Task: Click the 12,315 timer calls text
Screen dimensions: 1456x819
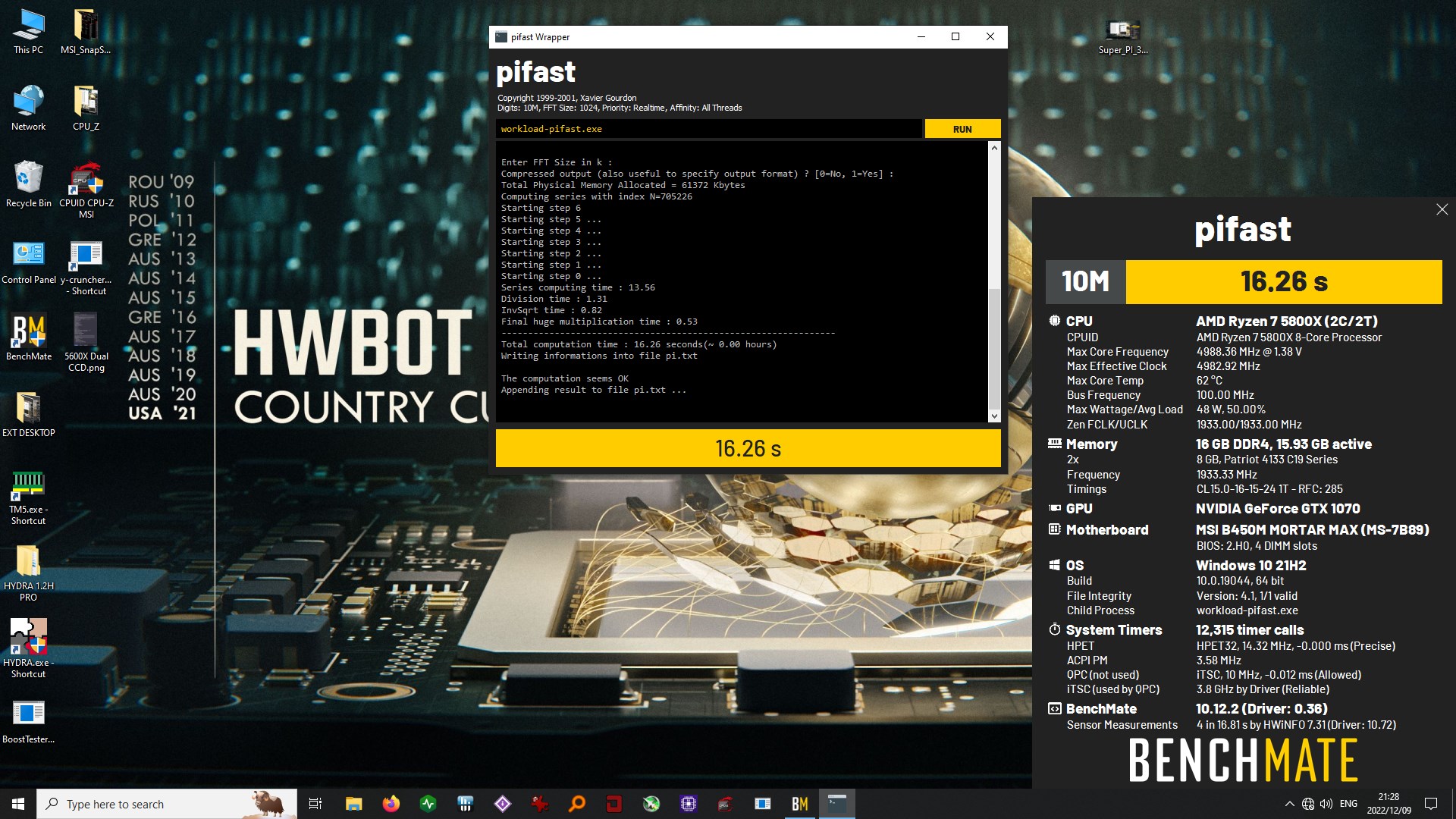Action: [x=1250, y=630]
